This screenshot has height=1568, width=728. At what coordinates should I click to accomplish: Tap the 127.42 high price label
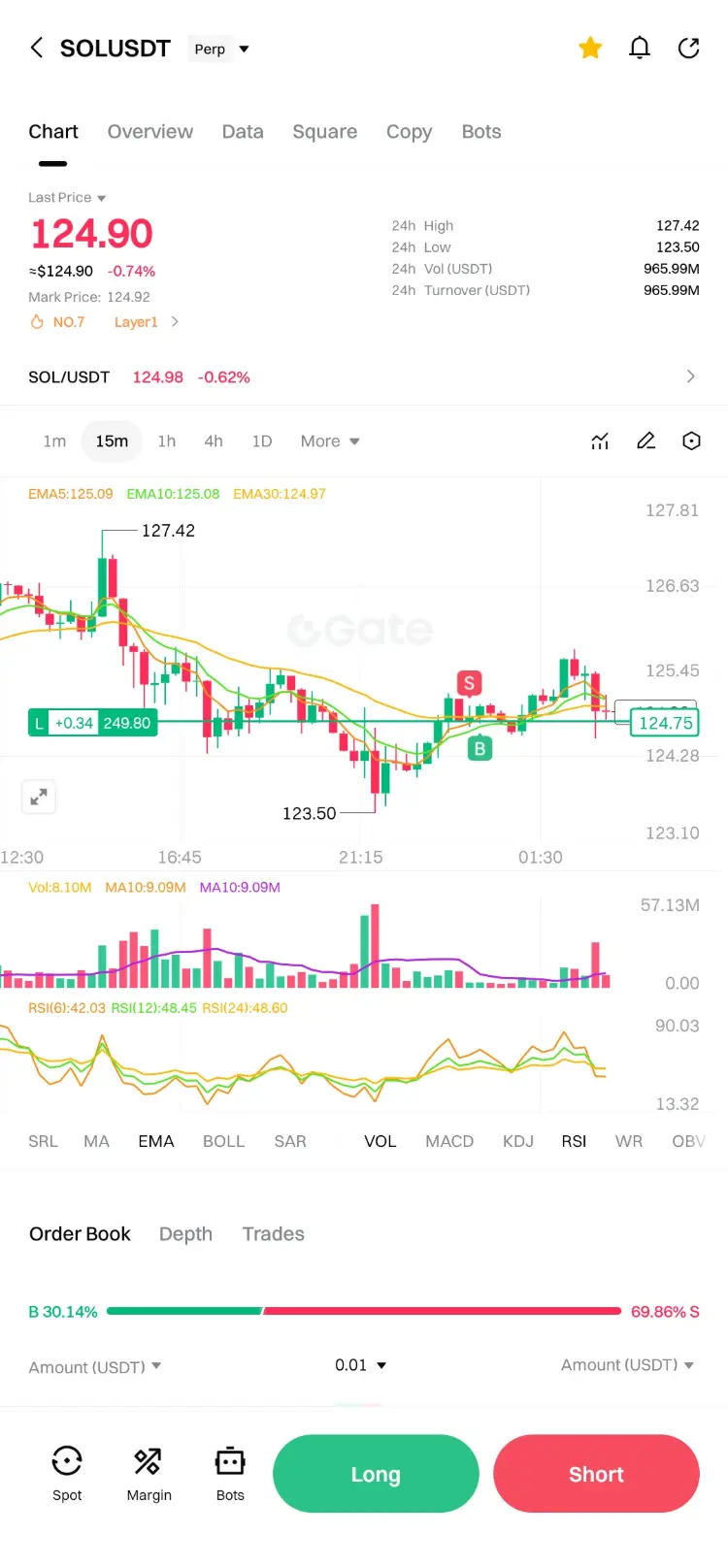168,531
